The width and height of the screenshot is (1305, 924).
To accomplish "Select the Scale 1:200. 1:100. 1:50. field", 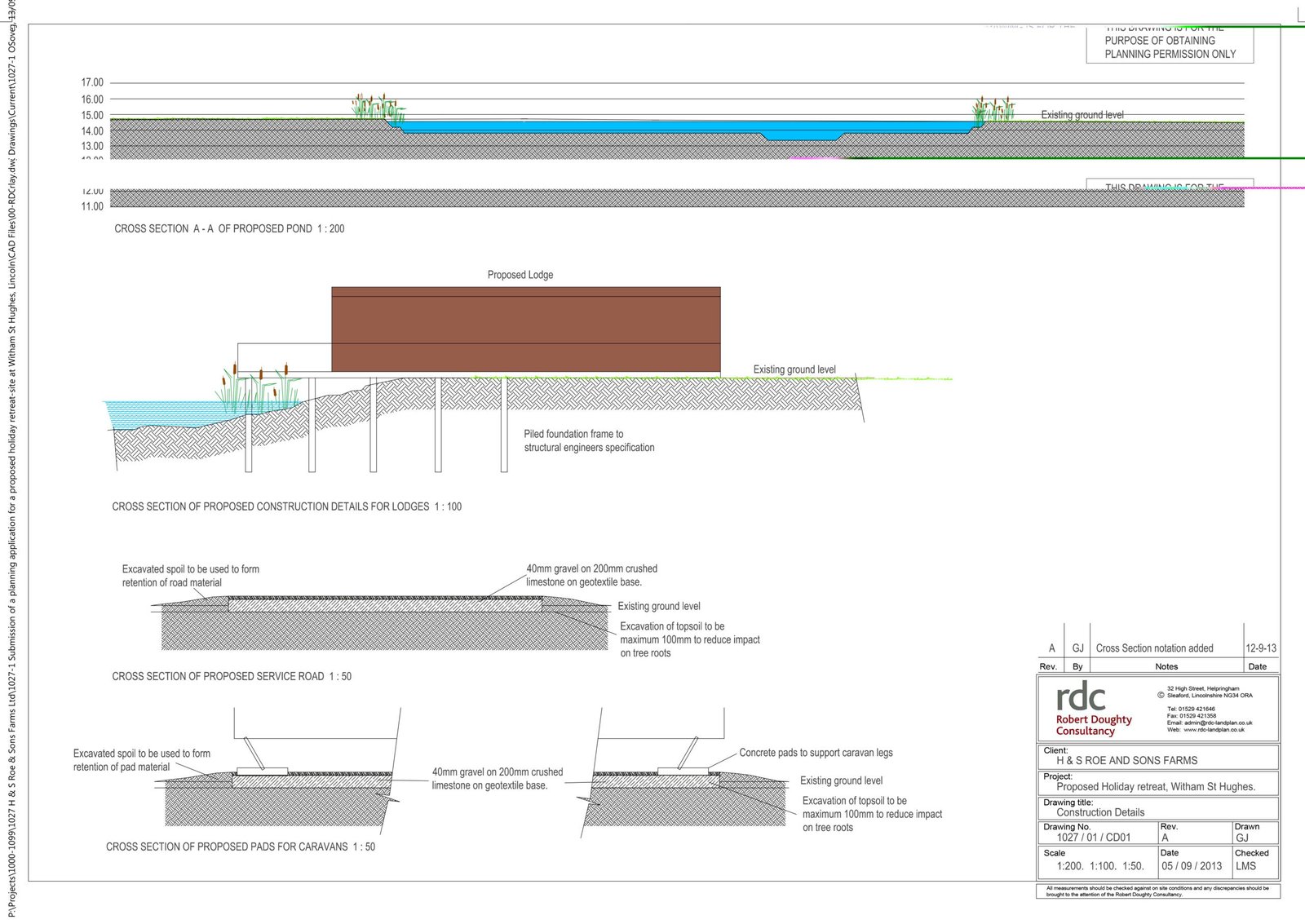I will pyautogui.click(x=1099, y=866).
